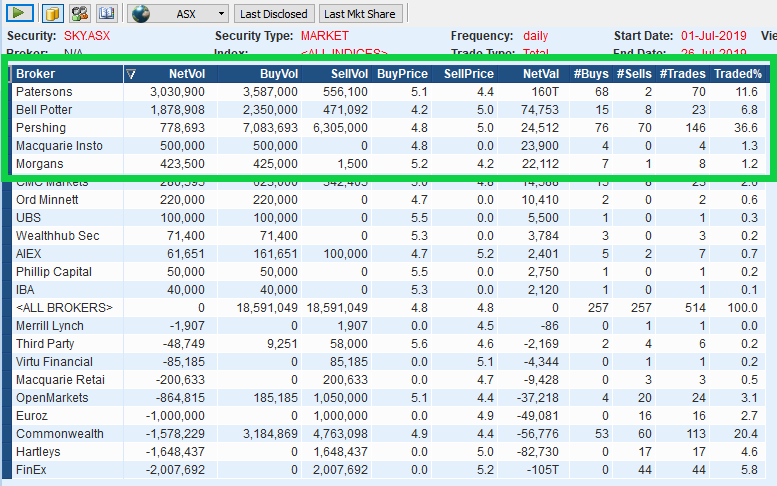Sort by the SellVol column header
Screen dimensions: 777x486
[x=336, y=74]
